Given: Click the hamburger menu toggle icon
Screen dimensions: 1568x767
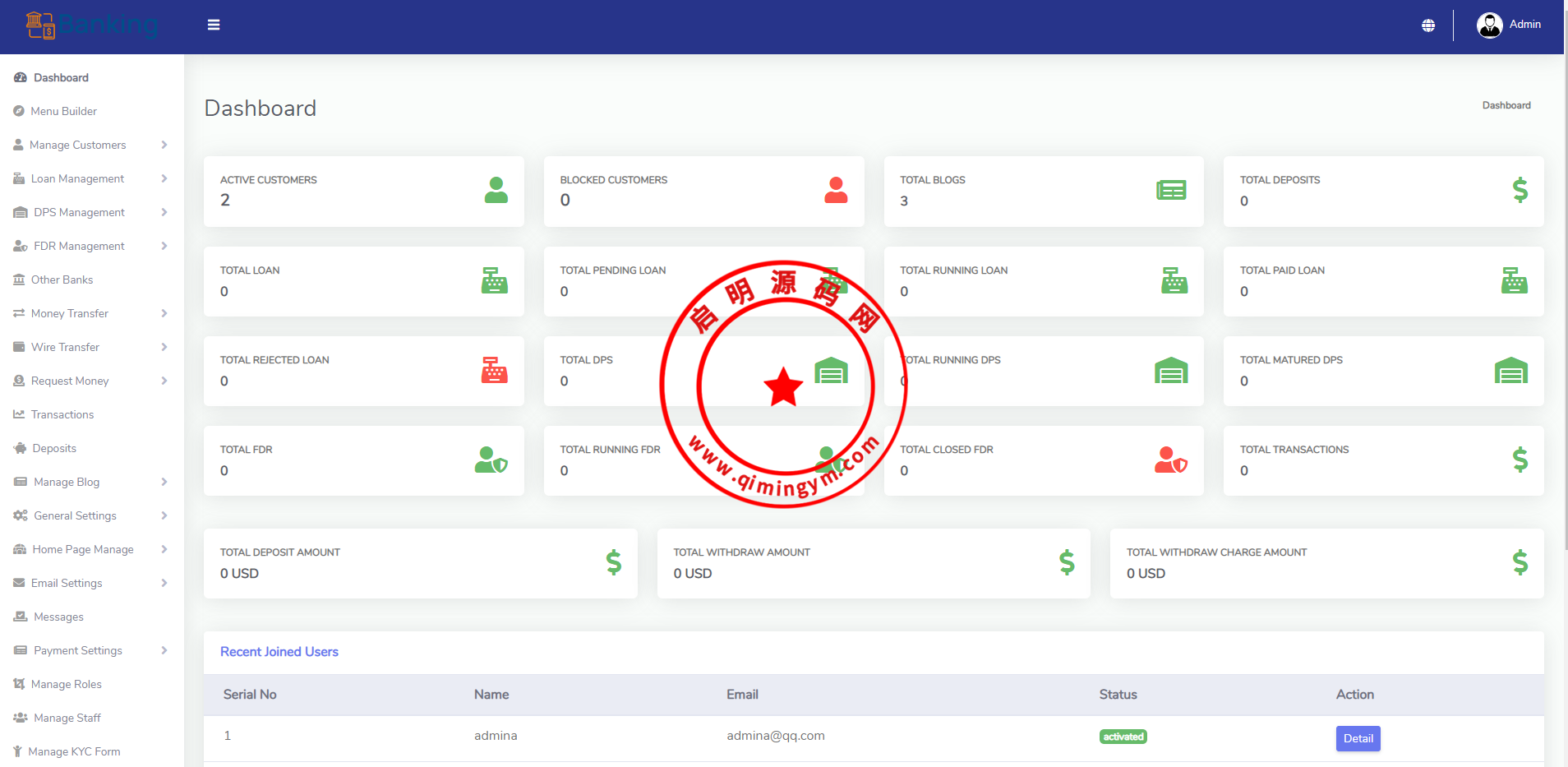Looking at the screenshot, I should point(214,25).
